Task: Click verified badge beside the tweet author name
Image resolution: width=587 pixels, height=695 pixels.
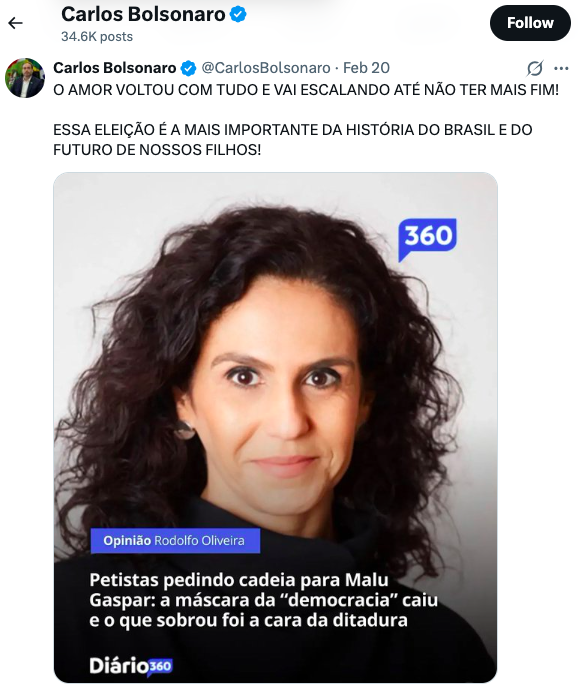Action: tap(188, 68)
